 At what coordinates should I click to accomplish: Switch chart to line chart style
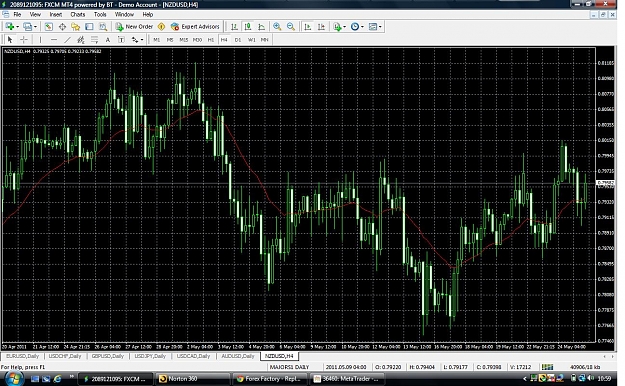click(261, 27)
